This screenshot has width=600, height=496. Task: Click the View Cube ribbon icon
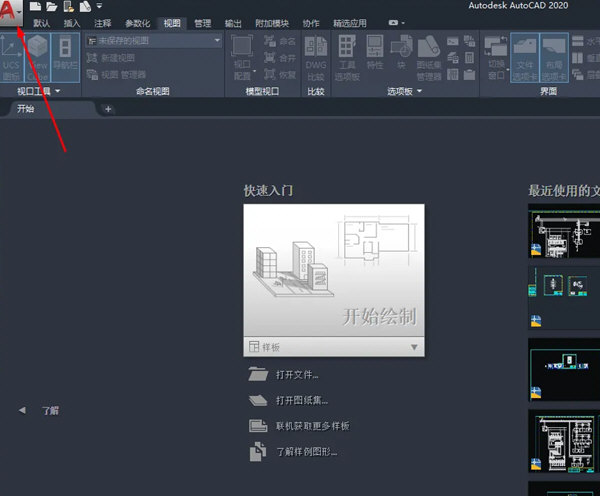pos(38,55)
